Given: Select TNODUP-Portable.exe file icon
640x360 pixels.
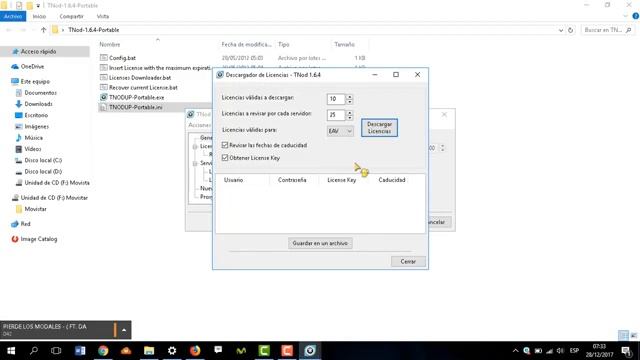Looking at the screenshot, I should tap(104, 97).
